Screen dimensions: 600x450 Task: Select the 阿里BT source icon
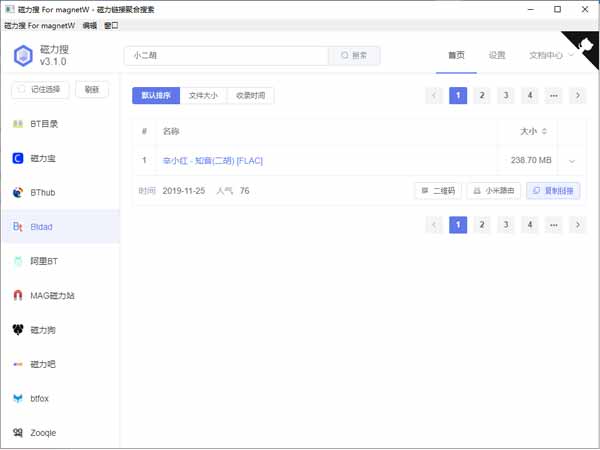pyautogui.click(x=18, y=261)
